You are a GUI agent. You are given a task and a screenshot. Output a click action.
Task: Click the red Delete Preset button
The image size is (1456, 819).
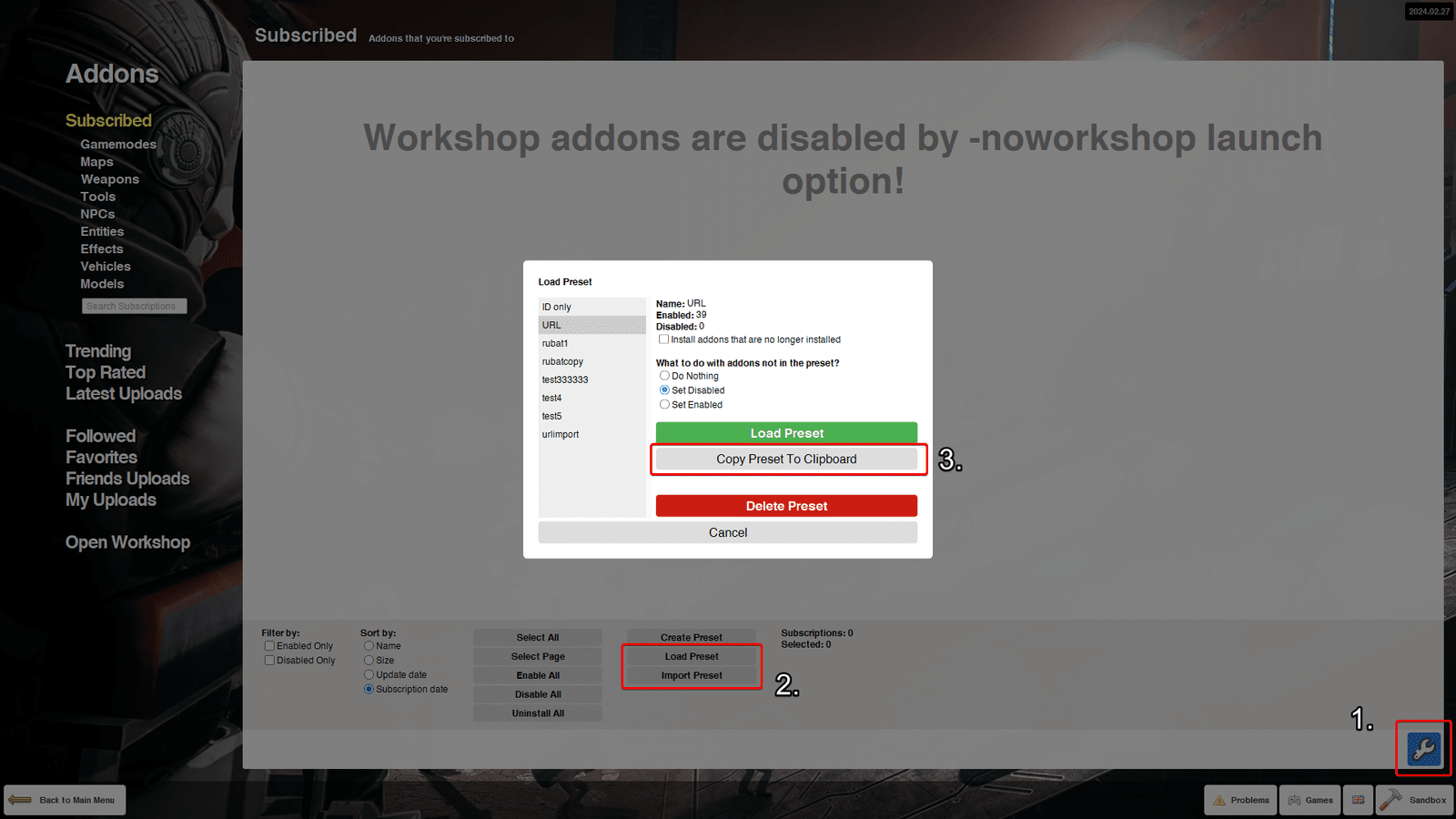pos(786,506)
